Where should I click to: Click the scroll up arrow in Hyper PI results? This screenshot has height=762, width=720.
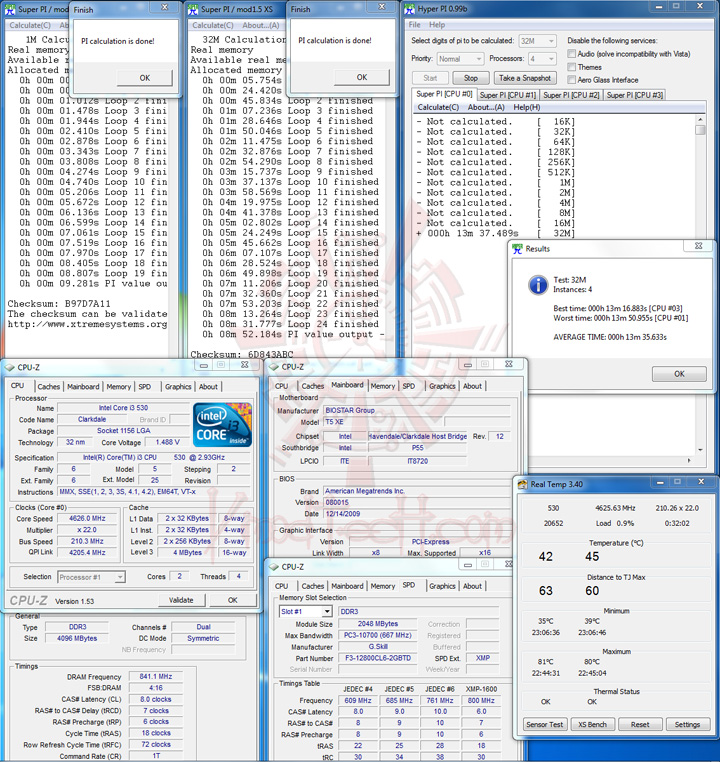[x=700, y=120]
